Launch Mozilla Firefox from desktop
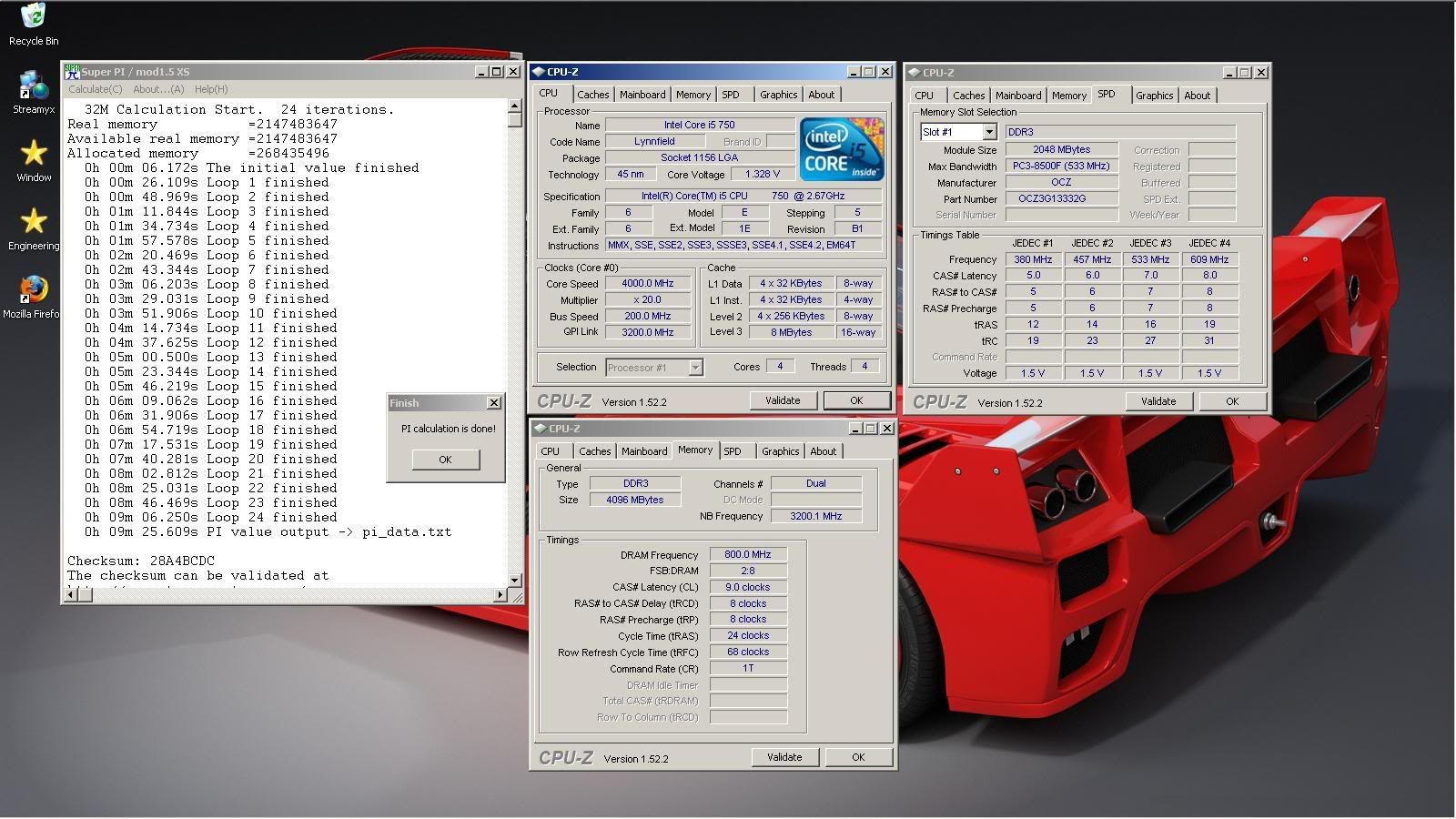 (x=33, y=290)
